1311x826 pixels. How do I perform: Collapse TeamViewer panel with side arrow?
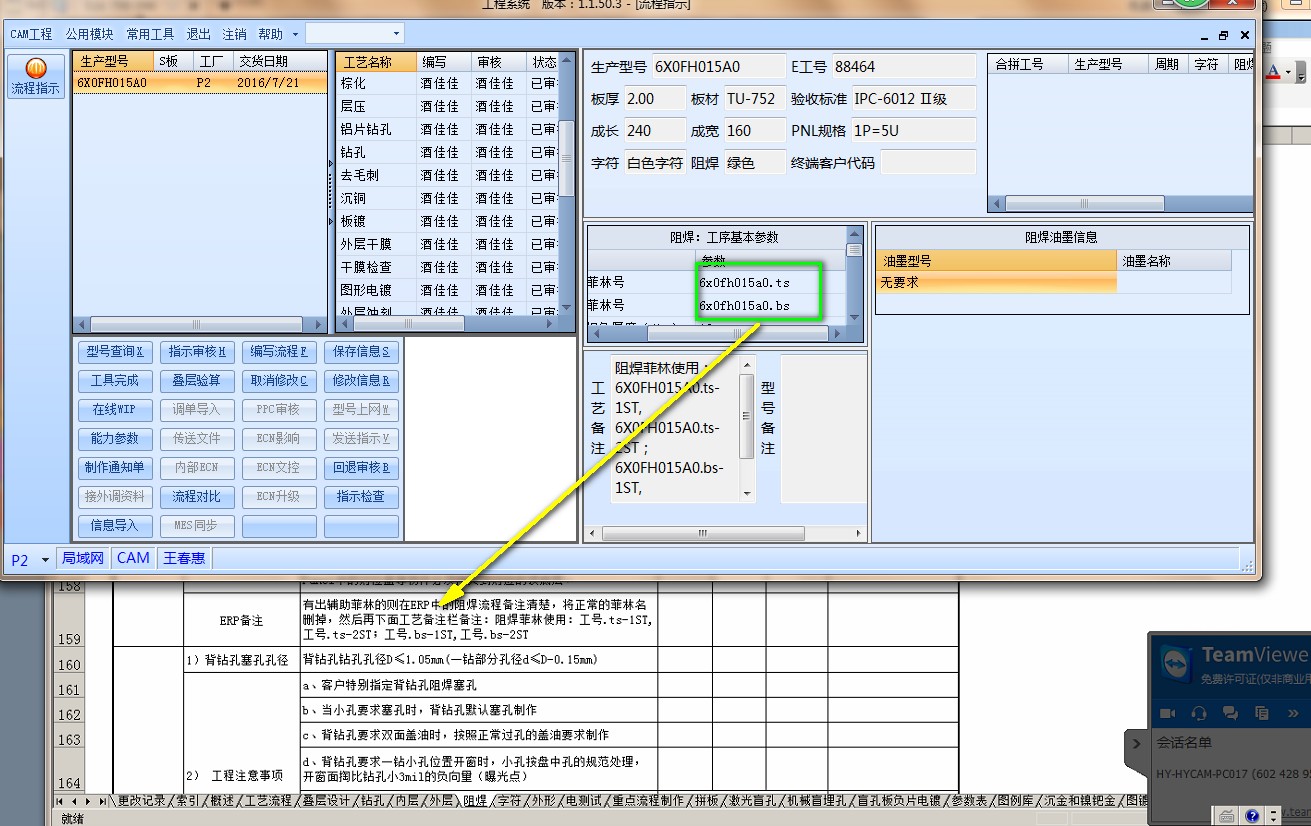pos(1137,743)
